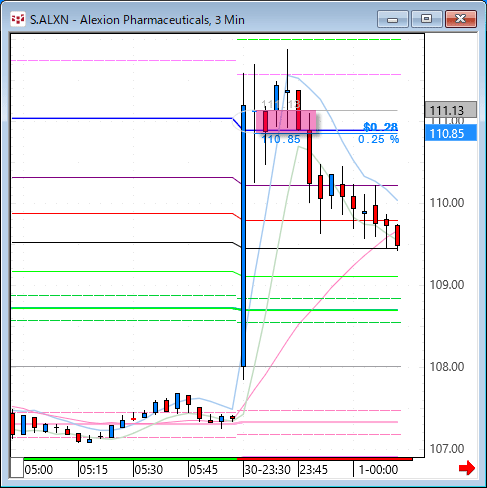Click the chart application icon in title bar

click(18, 19)
